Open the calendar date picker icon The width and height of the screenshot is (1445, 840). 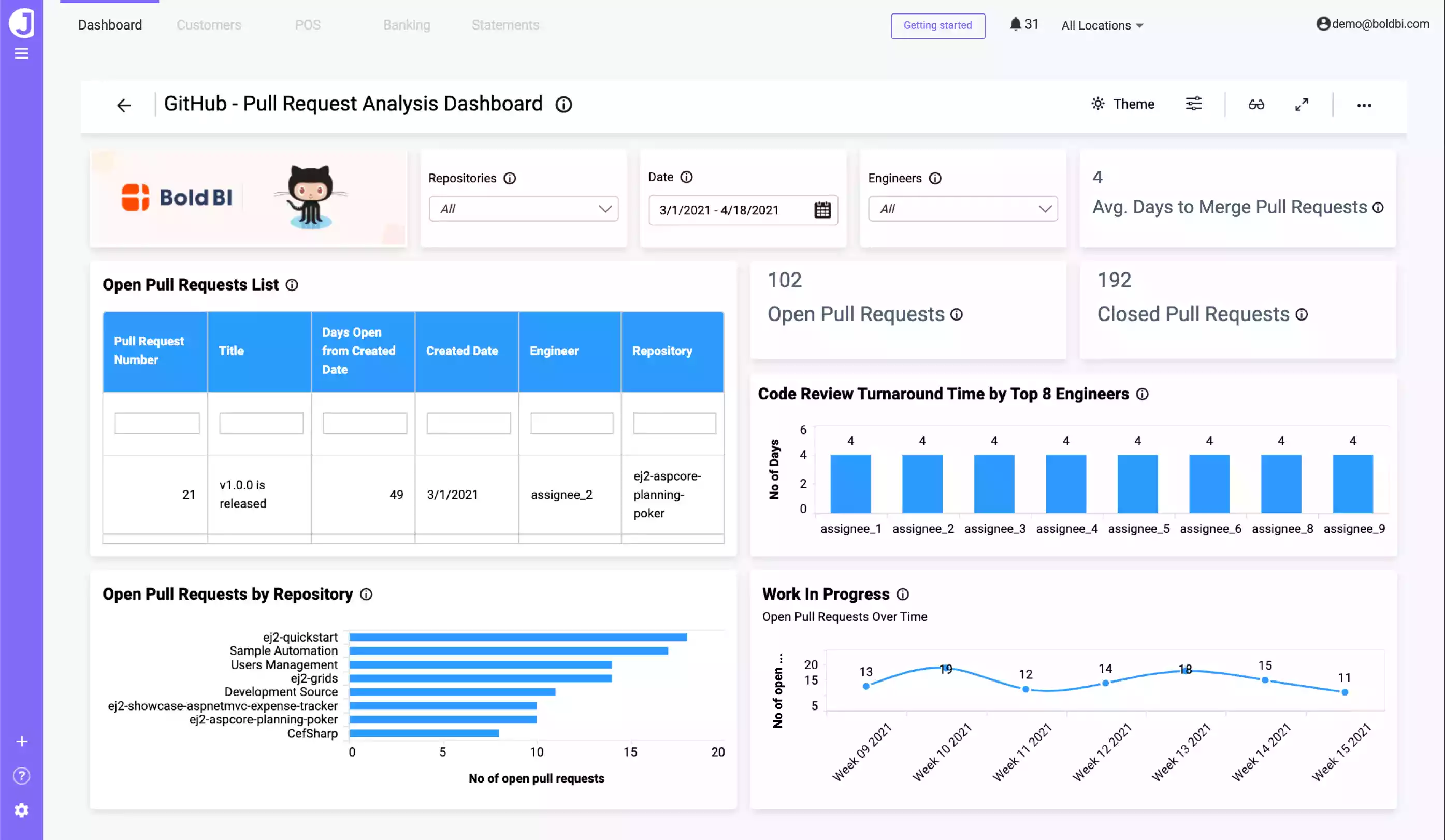[x=822, y=210]
